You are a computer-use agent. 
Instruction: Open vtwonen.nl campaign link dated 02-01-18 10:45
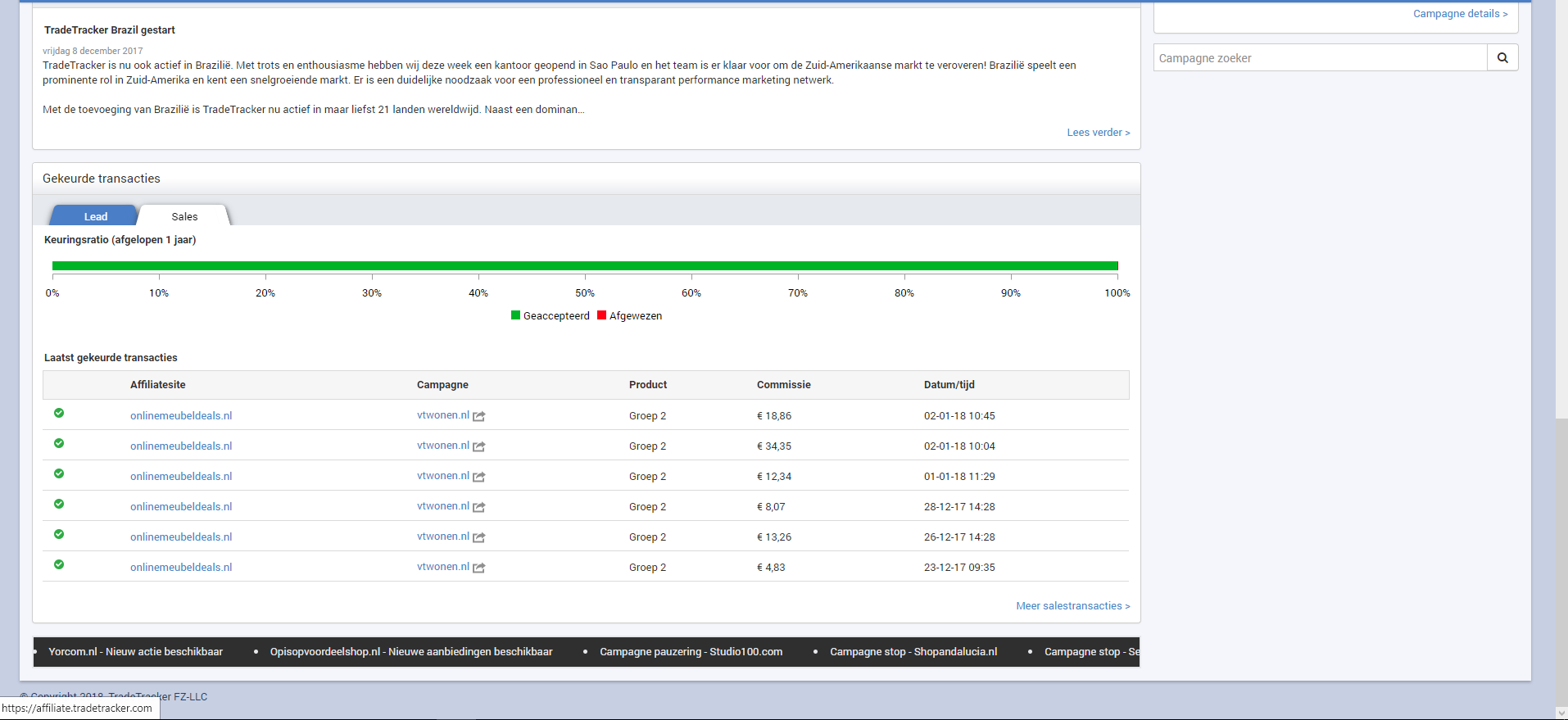(x=443, y=415)
